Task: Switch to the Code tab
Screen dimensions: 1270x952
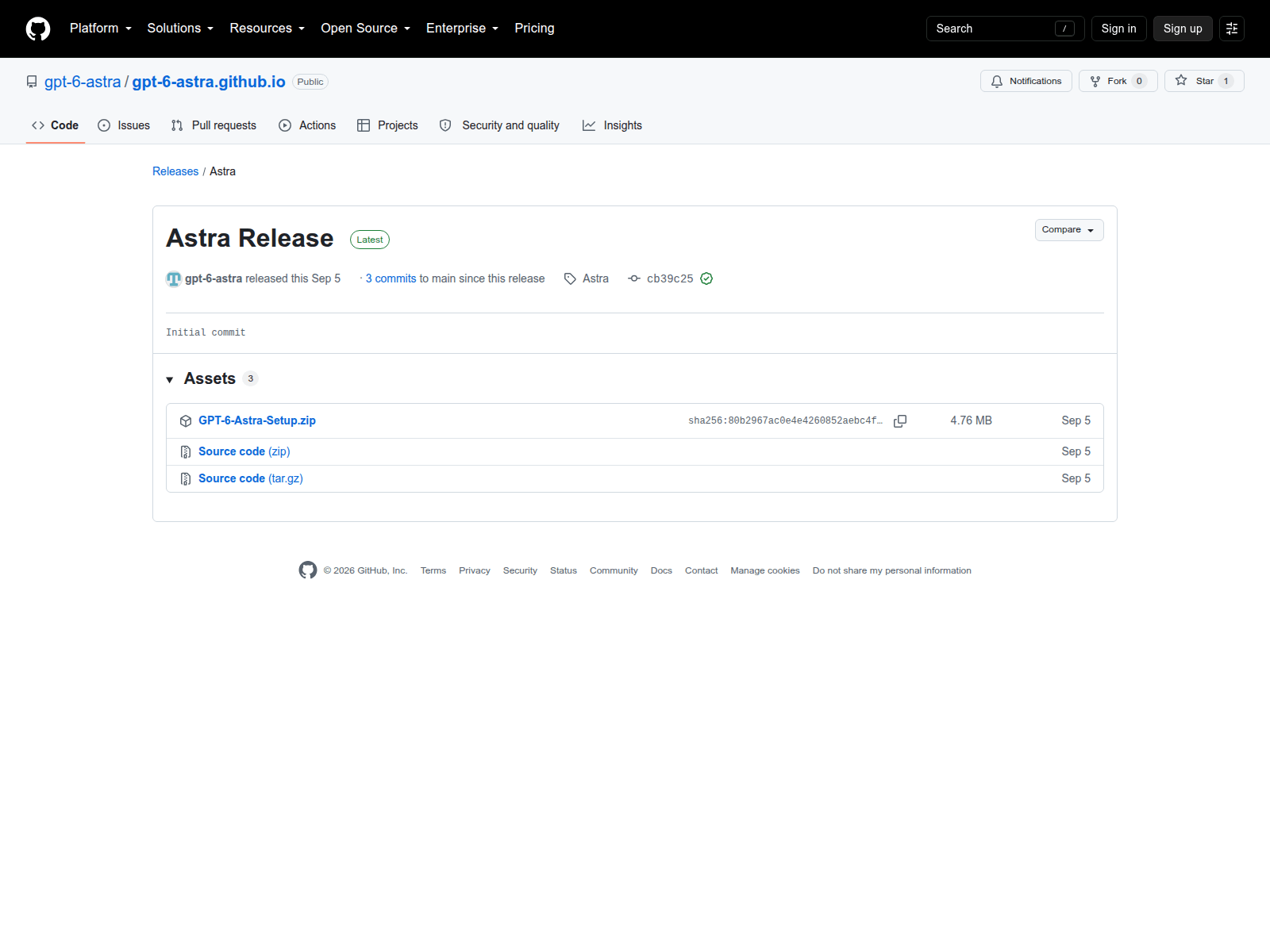Action: point(56,125)
